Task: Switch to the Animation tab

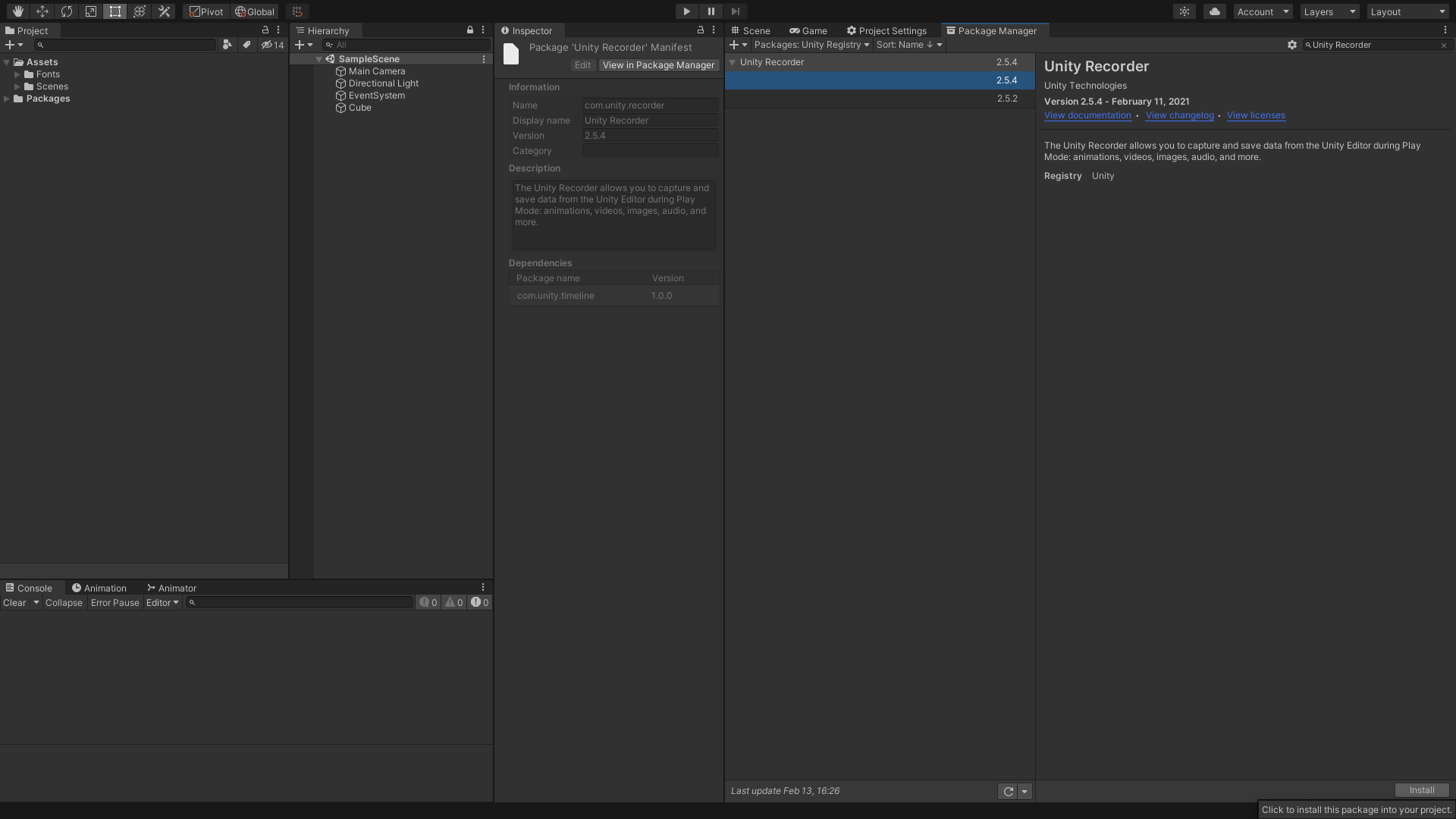Action: pos(99,588)
